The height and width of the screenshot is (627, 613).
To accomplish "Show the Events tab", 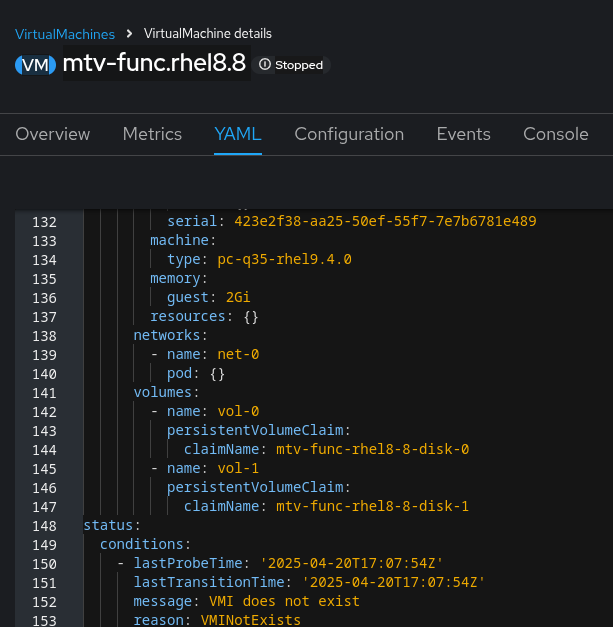I will (463, 134).
